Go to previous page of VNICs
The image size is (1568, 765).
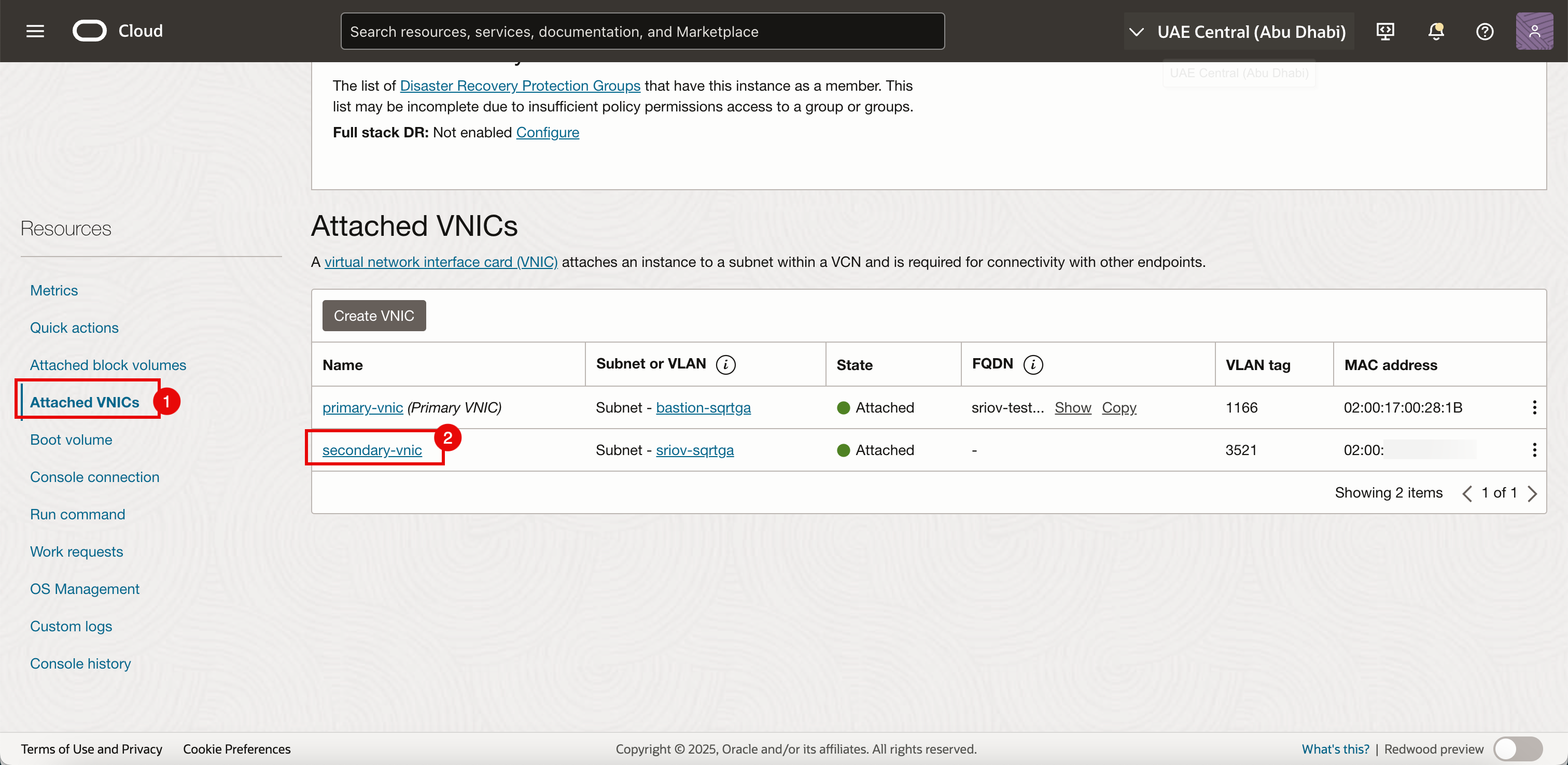tap(1467, 493)
